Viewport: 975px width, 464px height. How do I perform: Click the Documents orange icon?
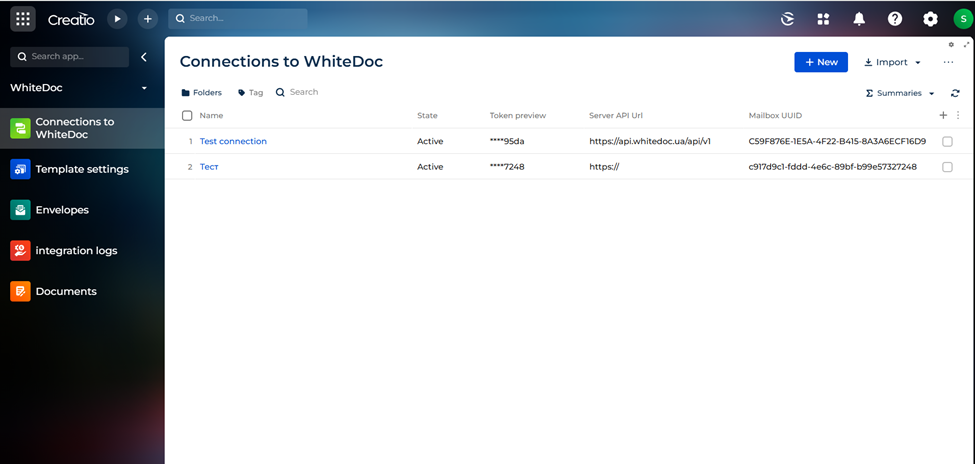coord(20,291)
